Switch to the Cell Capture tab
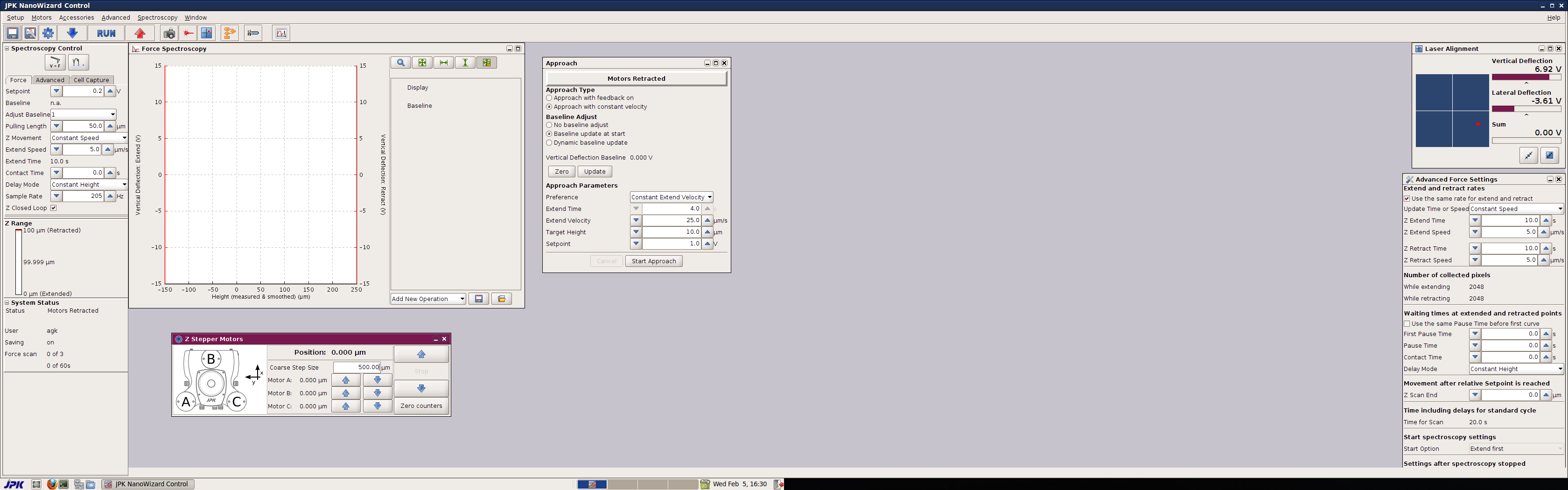The width and height of the screenshot is (1568, 490). coord(91,80)
